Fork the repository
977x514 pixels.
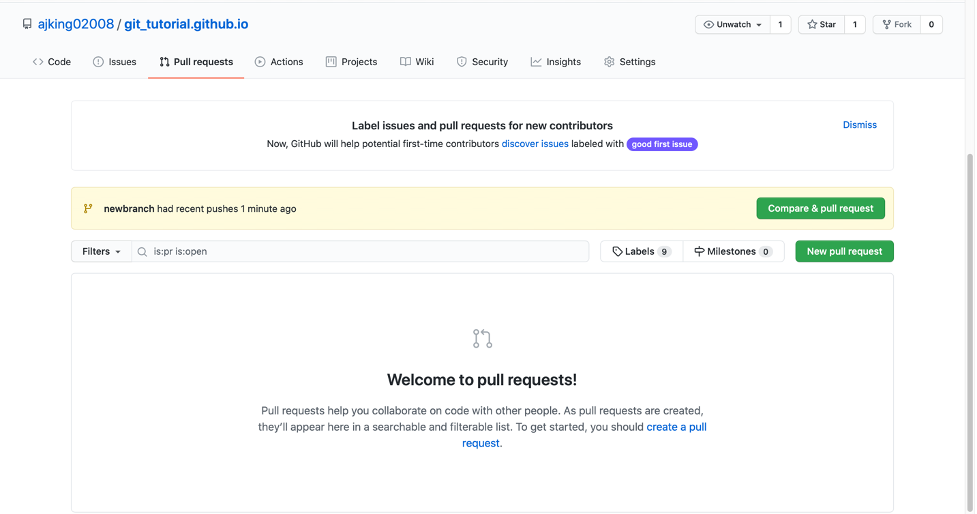click(896, 25)
